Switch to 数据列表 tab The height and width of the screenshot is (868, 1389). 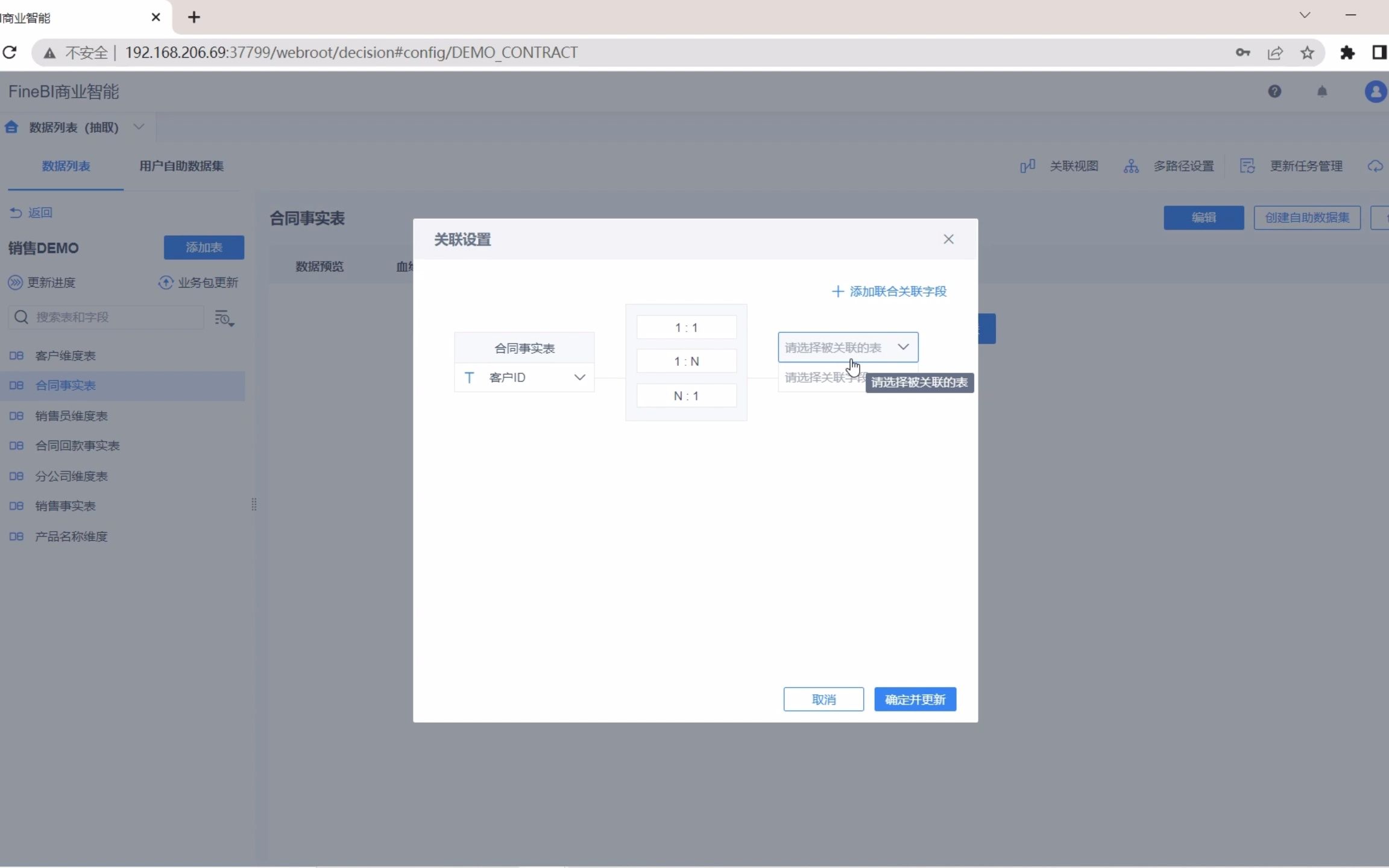(66, 166)
